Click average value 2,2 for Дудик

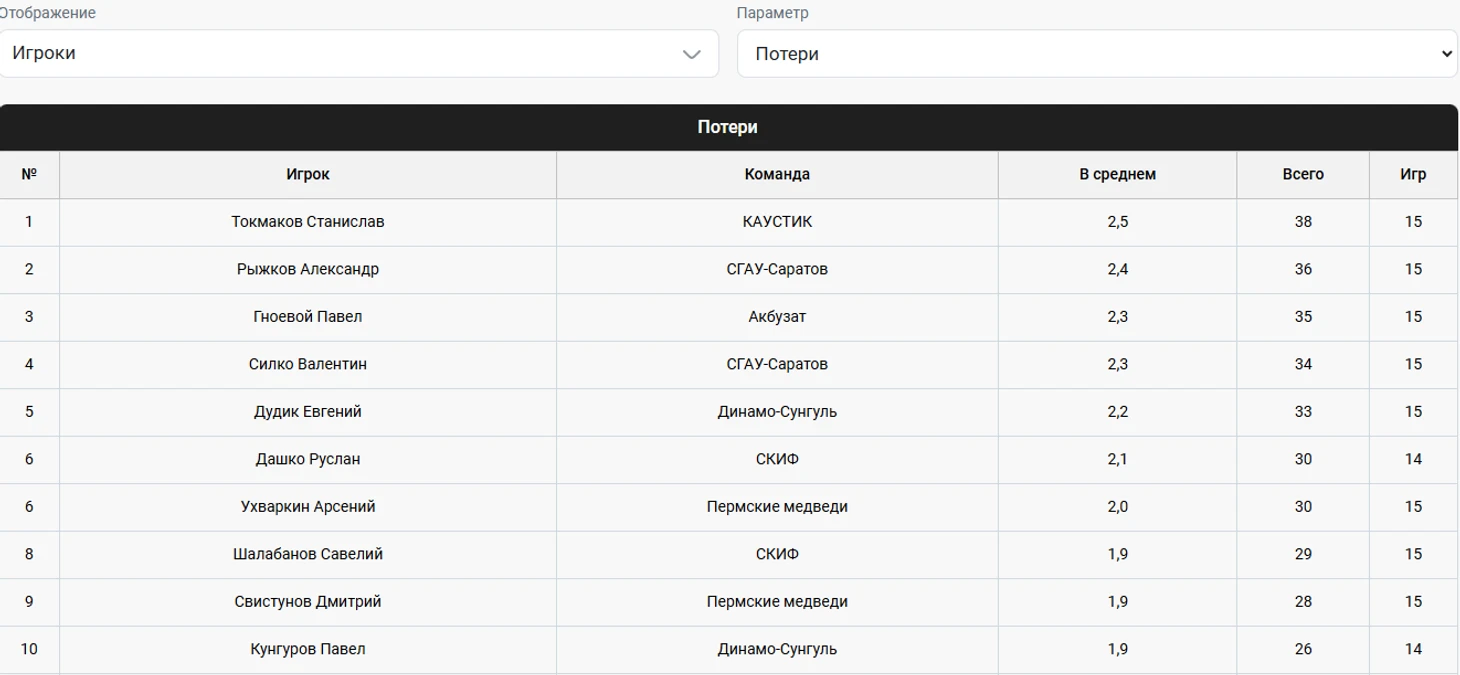click(1118, 412)
